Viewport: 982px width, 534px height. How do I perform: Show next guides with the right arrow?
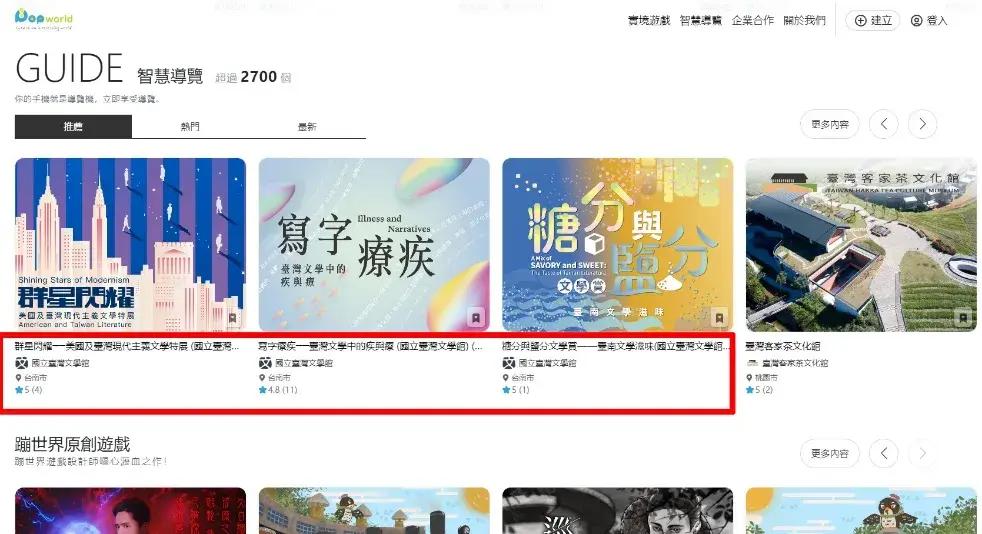[x=921, y=124]
